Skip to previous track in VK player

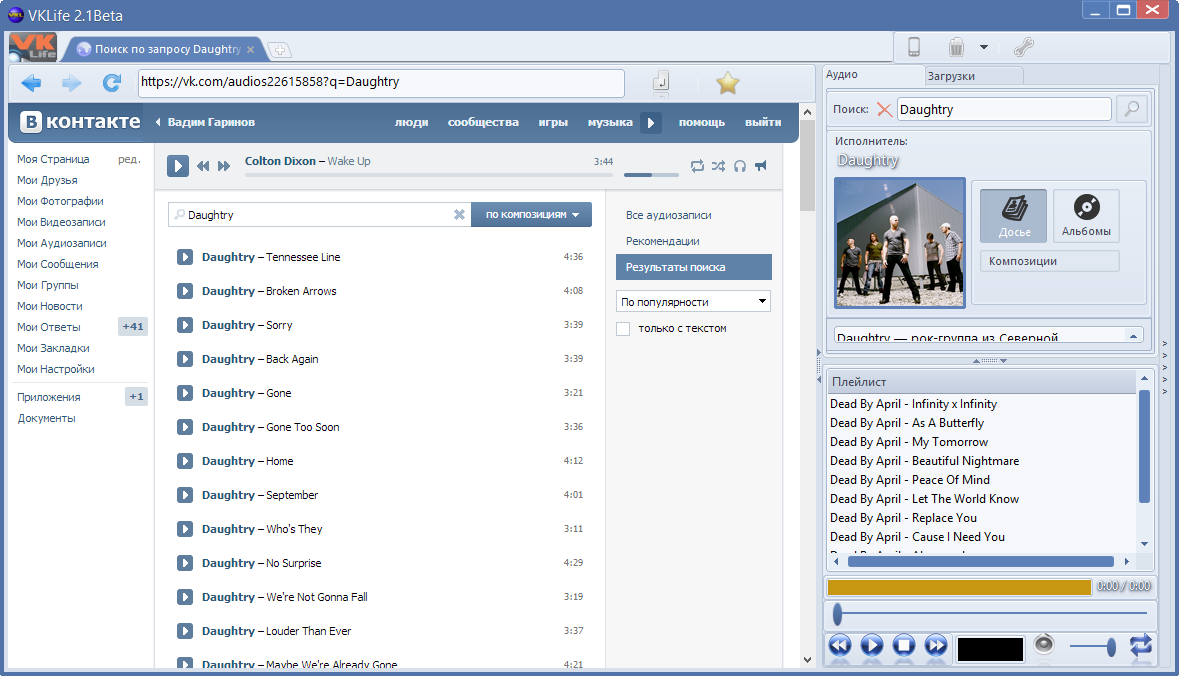(203, 166)
